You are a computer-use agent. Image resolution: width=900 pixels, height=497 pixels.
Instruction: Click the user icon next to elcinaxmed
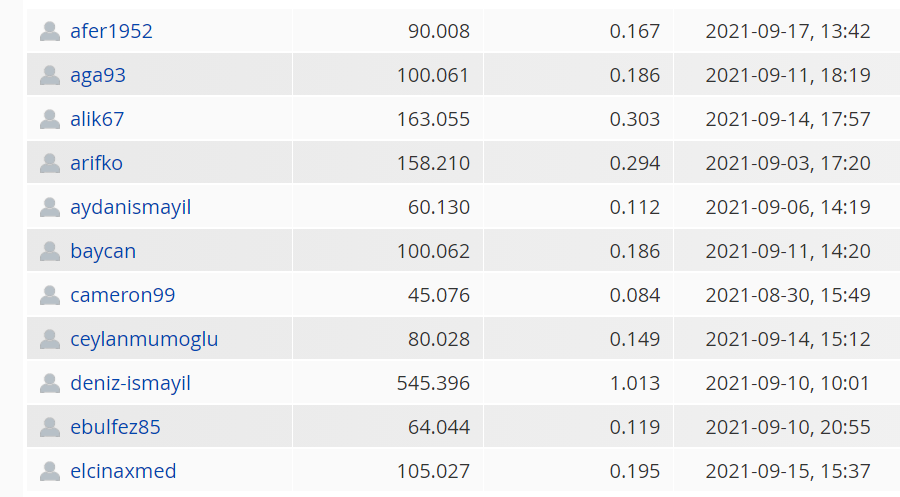(x=50, y=471)
